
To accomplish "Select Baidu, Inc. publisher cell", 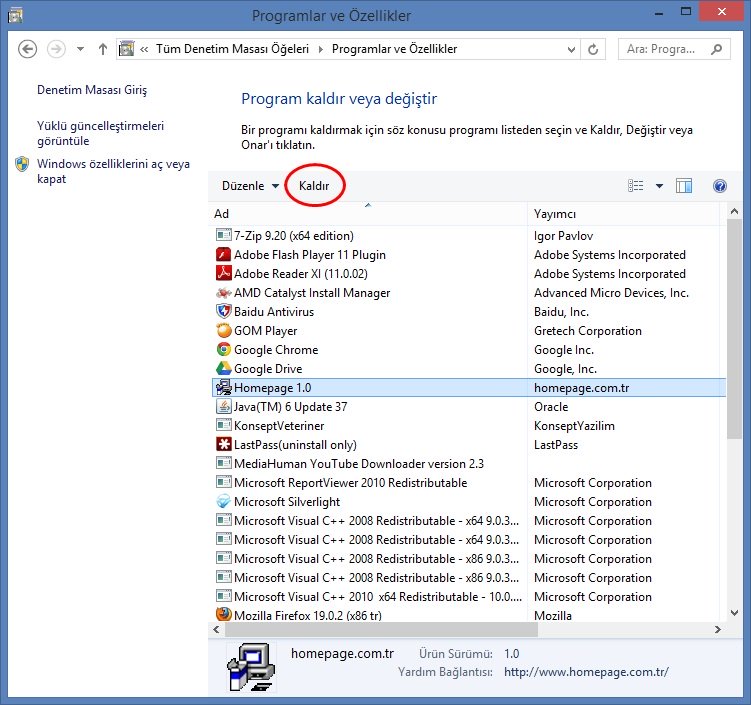I will point(561,312).
